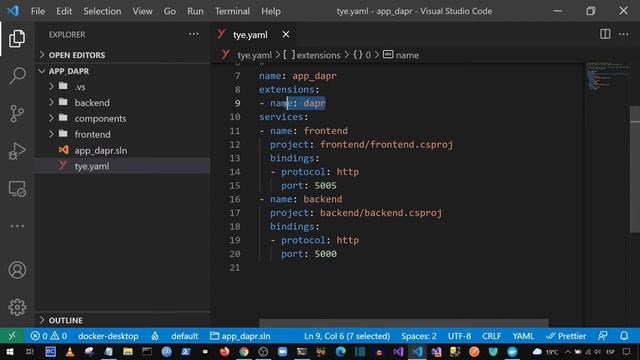Screen dimensions: 640x360
Task: Open the Edit menu
Action: [64, 11]
